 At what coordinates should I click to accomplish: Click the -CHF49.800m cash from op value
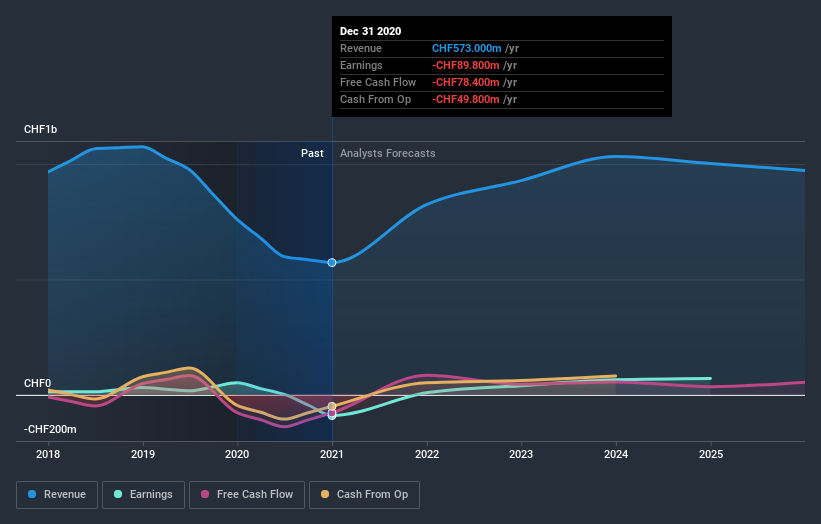tap(465, 99)
